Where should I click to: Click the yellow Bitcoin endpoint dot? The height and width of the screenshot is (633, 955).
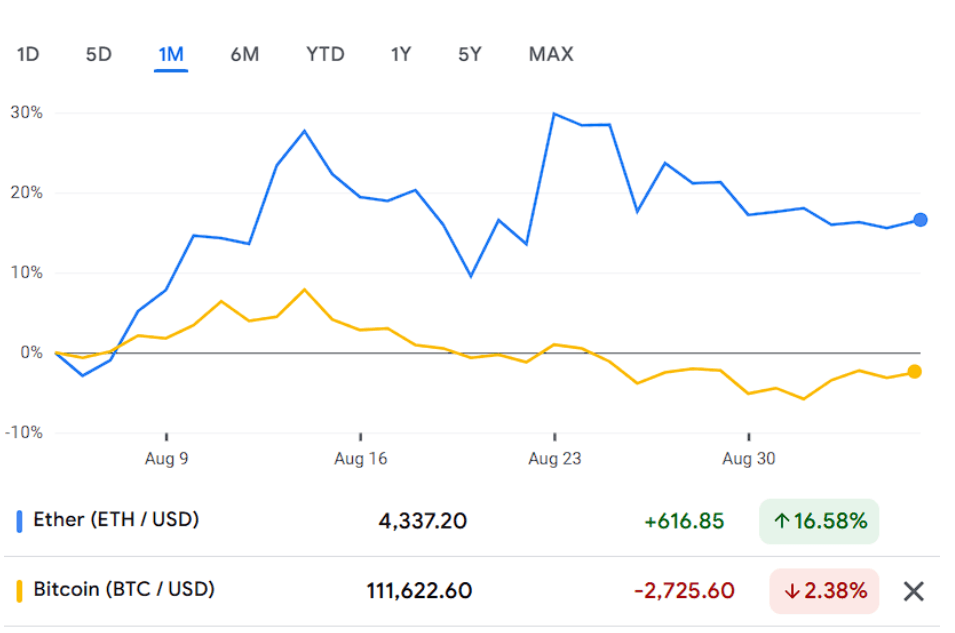tap(914, 372)
